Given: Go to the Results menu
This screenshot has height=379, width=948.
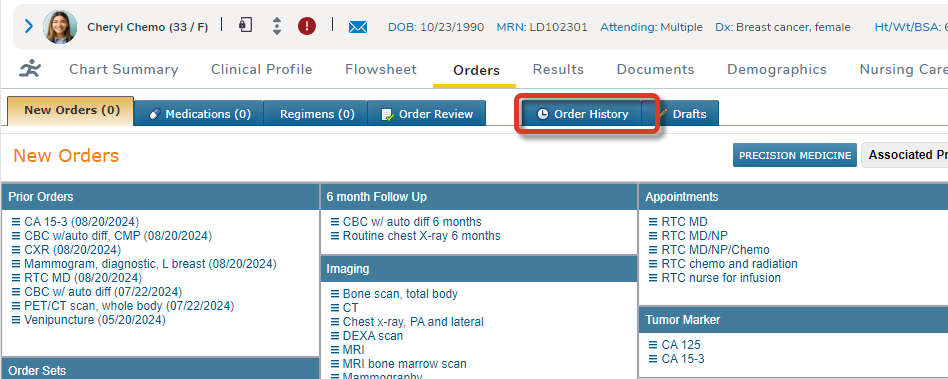Looking at the screenshot, I should (x=558, y=70).
